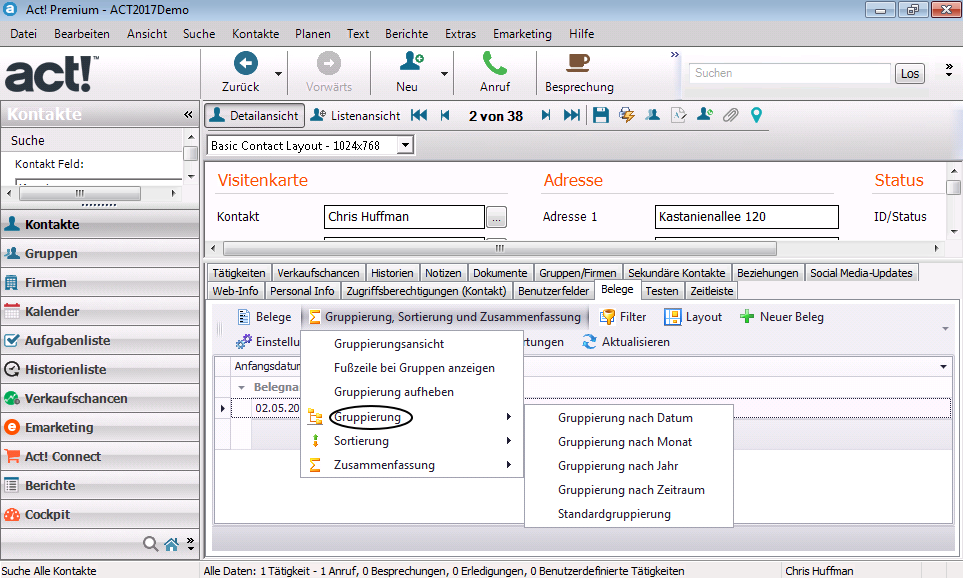This screenshot has width=963, height=578.
Task: Open Anfangsdatum column header dropdown arrow
Action: [943, 367]
